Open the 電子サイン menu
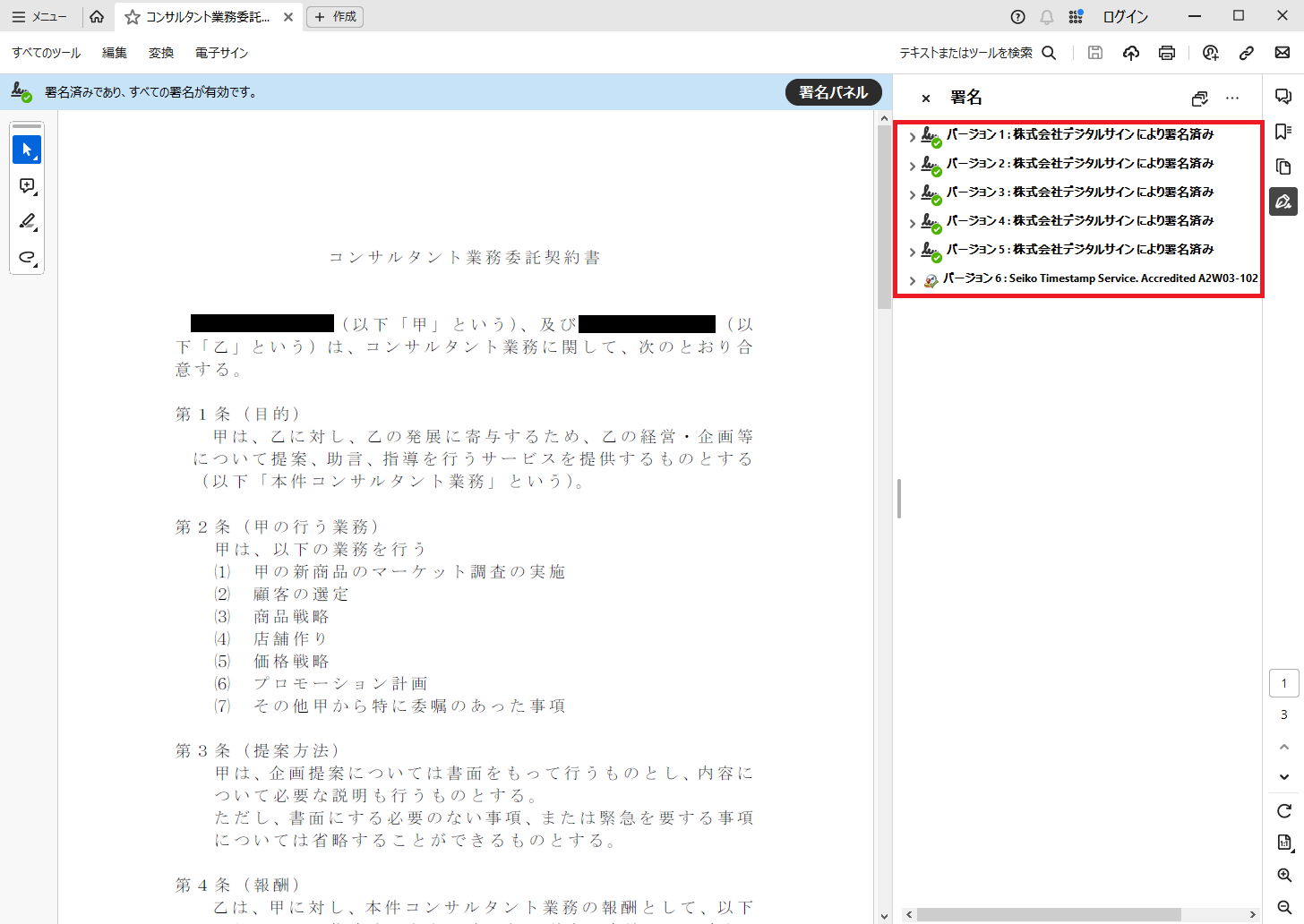Screen dimensions: 1304x924 [x=221, y=53]
